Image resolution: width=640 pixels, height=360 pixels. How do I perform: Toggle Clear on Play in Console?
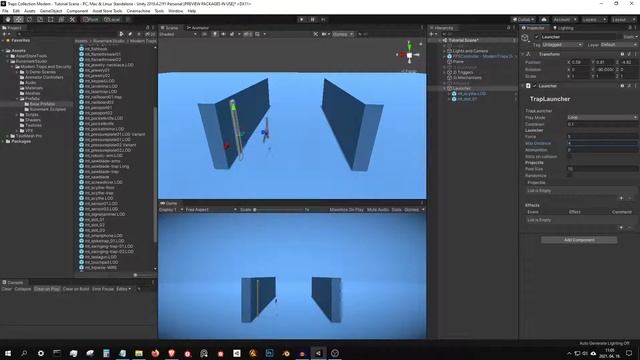pyautogui.click(x=47, y=289)
